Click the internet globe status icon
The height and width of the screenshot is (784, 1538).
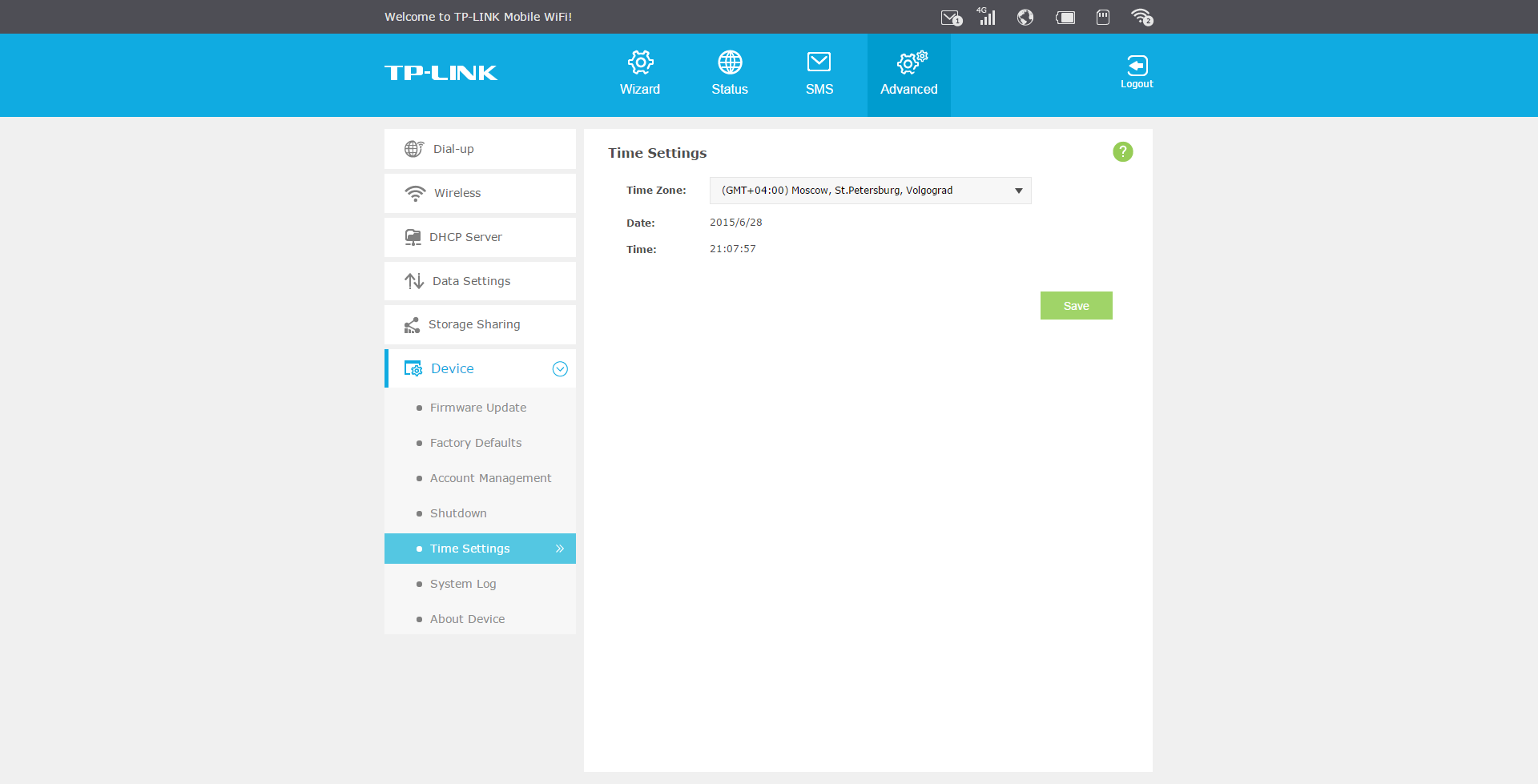click(x=1025, y=17)
